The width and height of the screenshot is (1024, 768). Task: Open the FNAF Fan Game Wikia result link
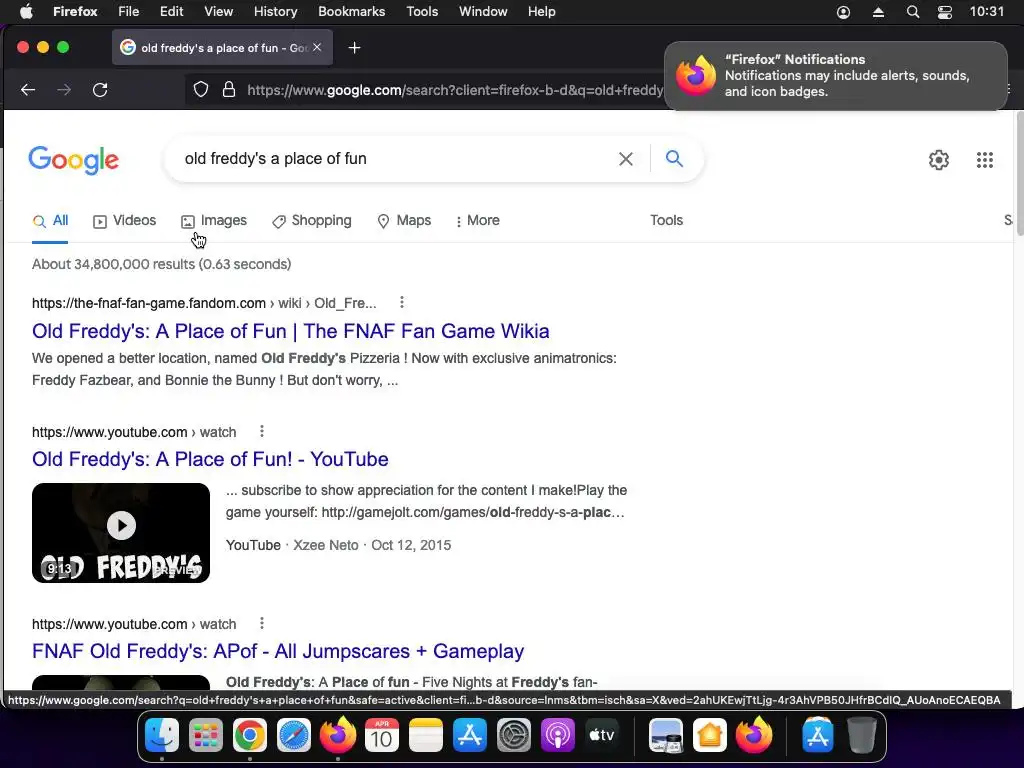click(x=291, y=331)
